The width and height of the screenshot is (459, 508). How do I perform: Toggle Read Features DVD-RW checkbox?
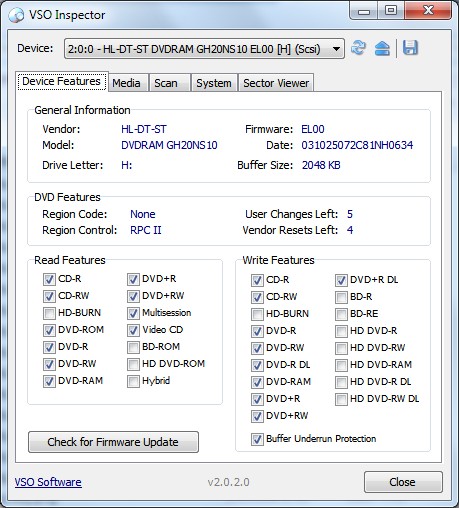49,364
